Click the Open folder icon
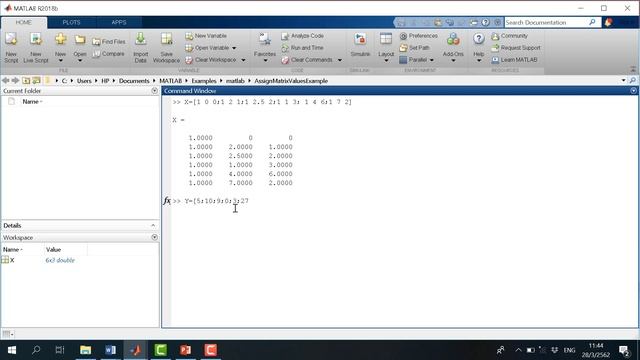Viewport: 640px width, 360px height. (x=80, y=40)
